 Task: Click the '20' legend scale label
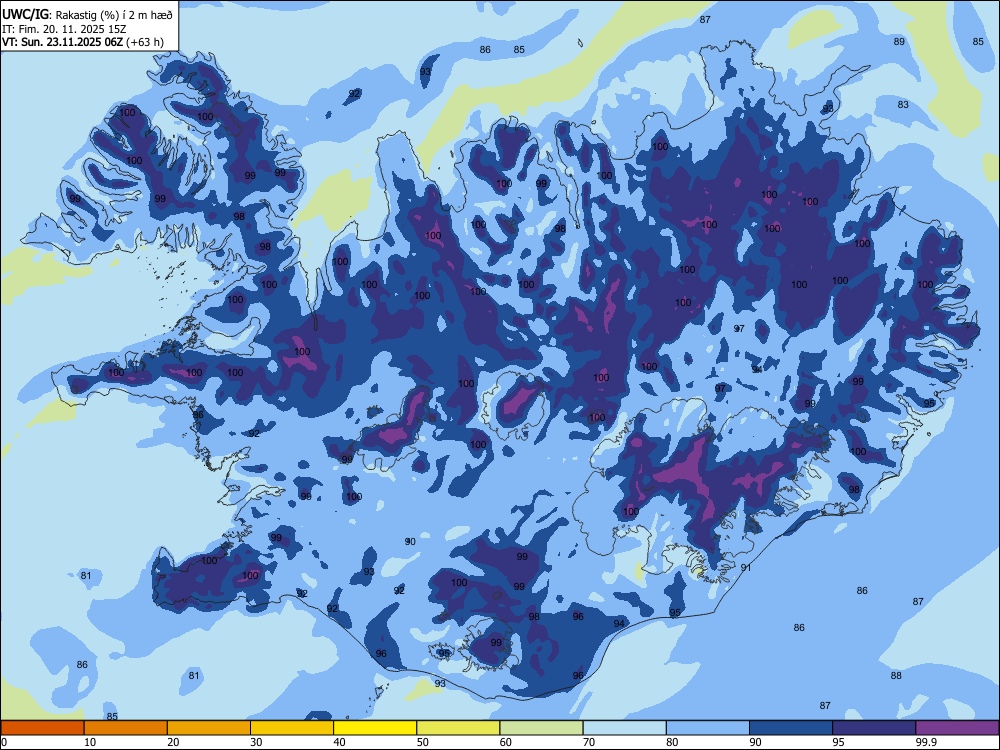[x=173, y=742]
